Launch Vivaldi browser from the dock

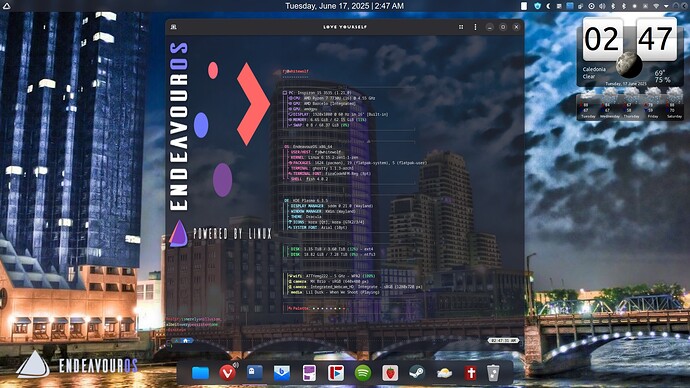tap(227, 373)
